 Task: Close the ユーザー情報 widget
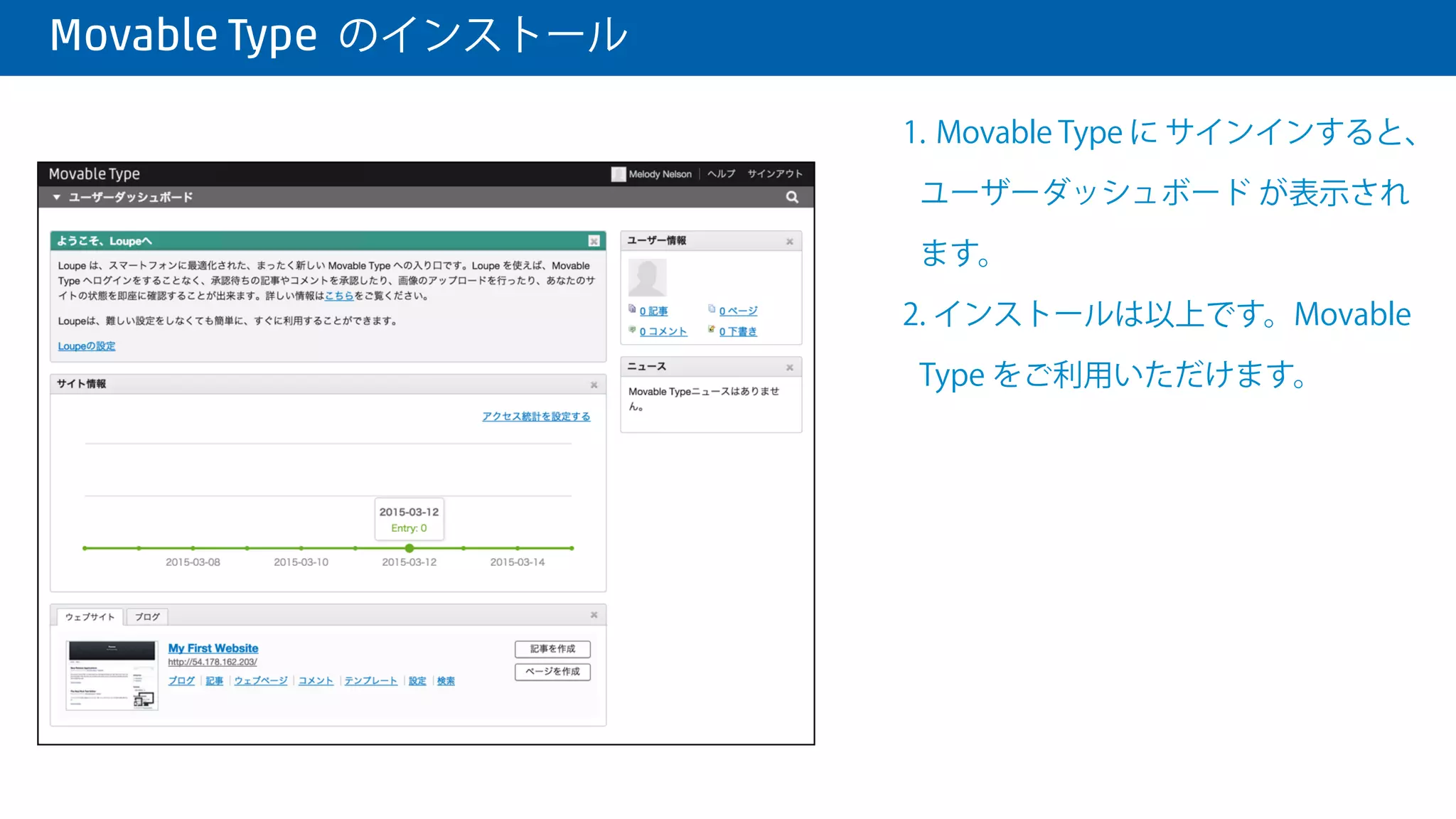point(789,242)
